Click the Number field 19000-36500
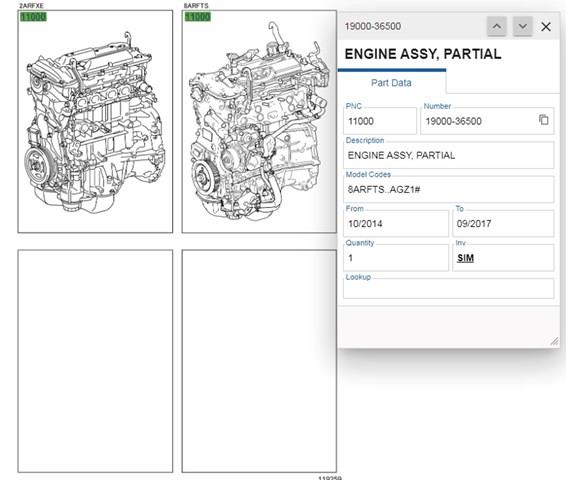Image resolution: width=566 pixels, height=480 pixels. [x=487, y=121]
